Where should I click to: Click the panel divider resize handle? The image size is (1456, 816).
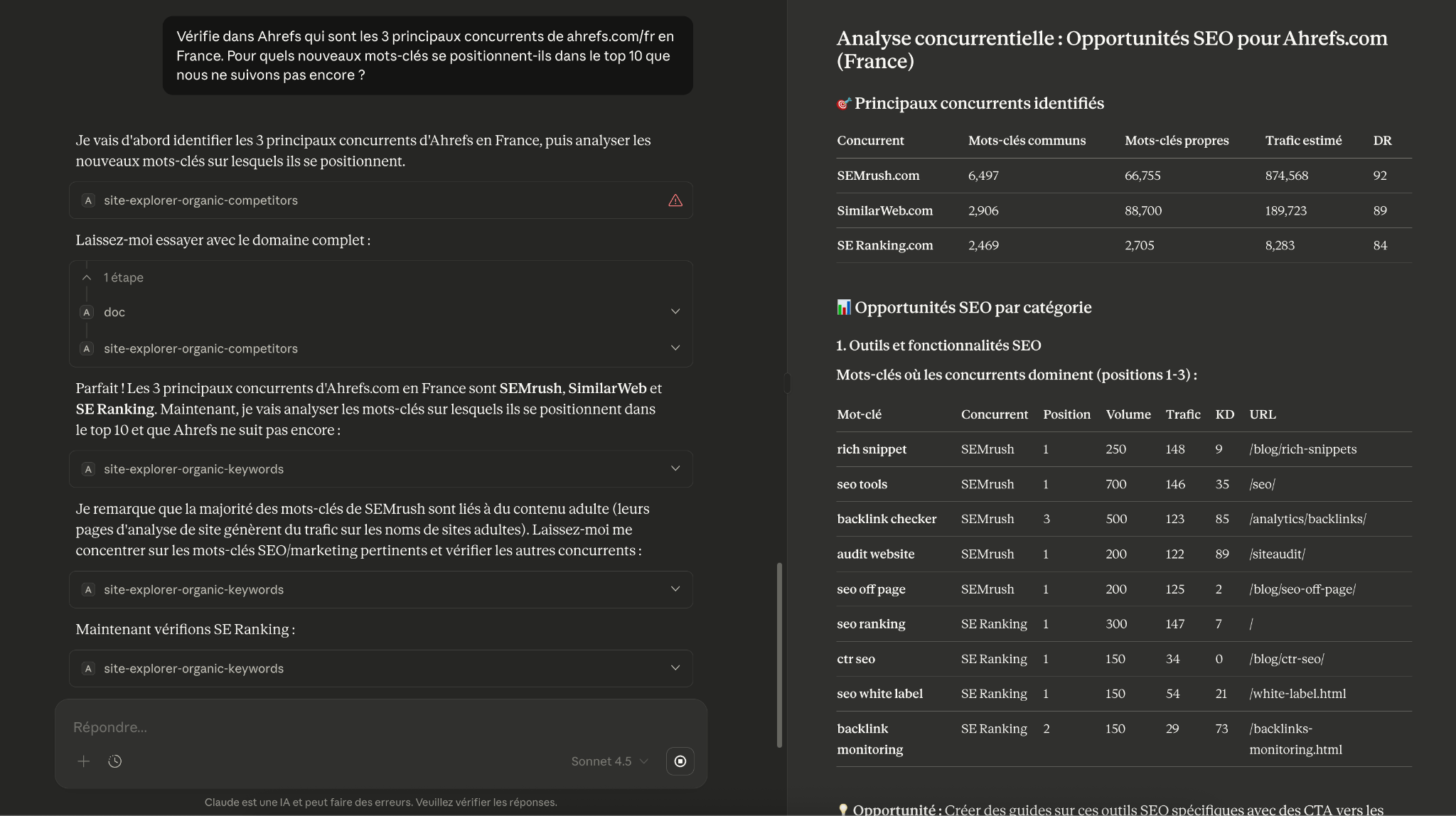(787, 382)
